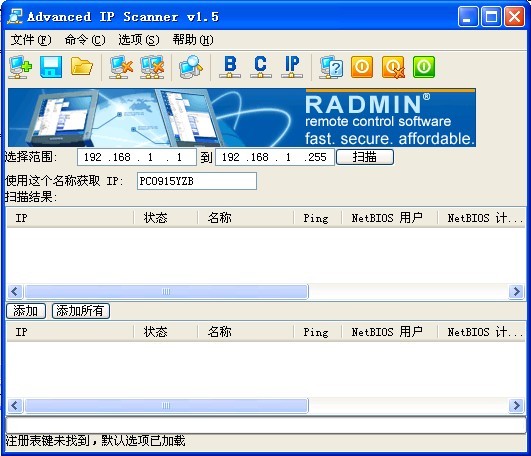Click the 添加所有 button
The width and height of the screenshot is (531, 456).
click(81, 311)
